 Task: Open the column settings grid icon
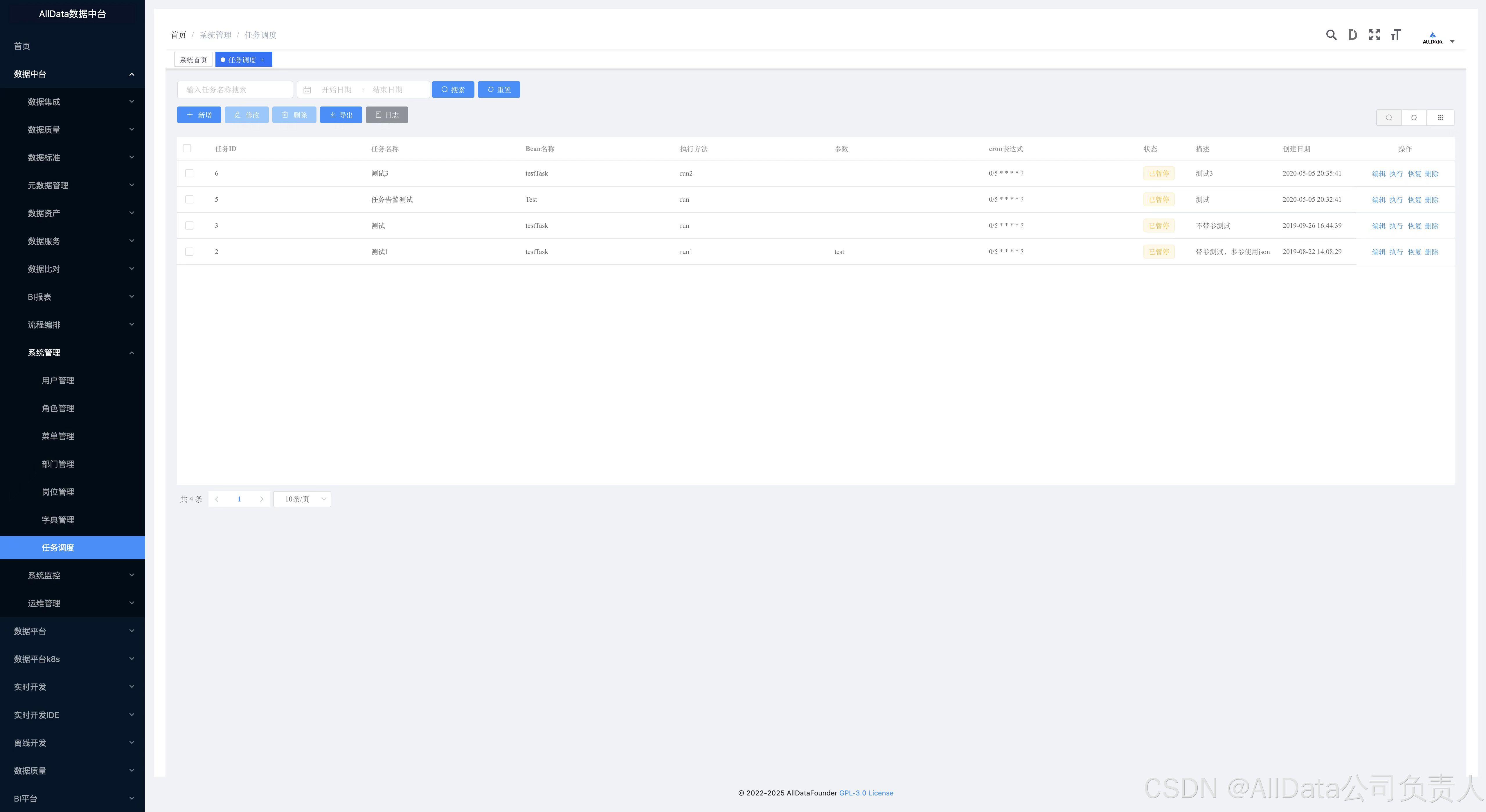pos(1440,118)
